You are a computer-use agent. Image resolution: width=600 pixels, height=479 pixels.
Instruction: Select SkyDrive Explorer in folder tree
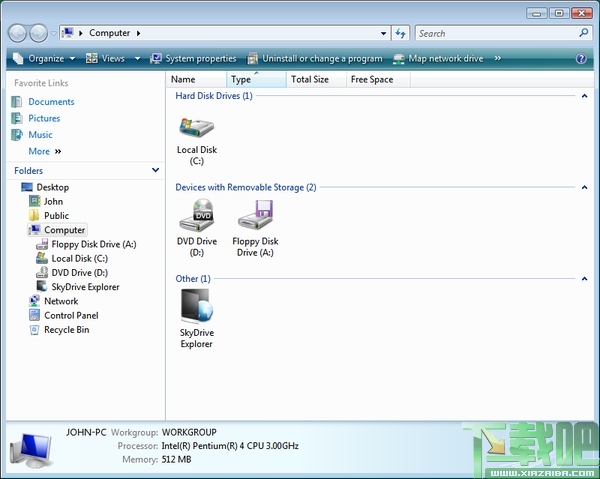[x=85, y=287]
